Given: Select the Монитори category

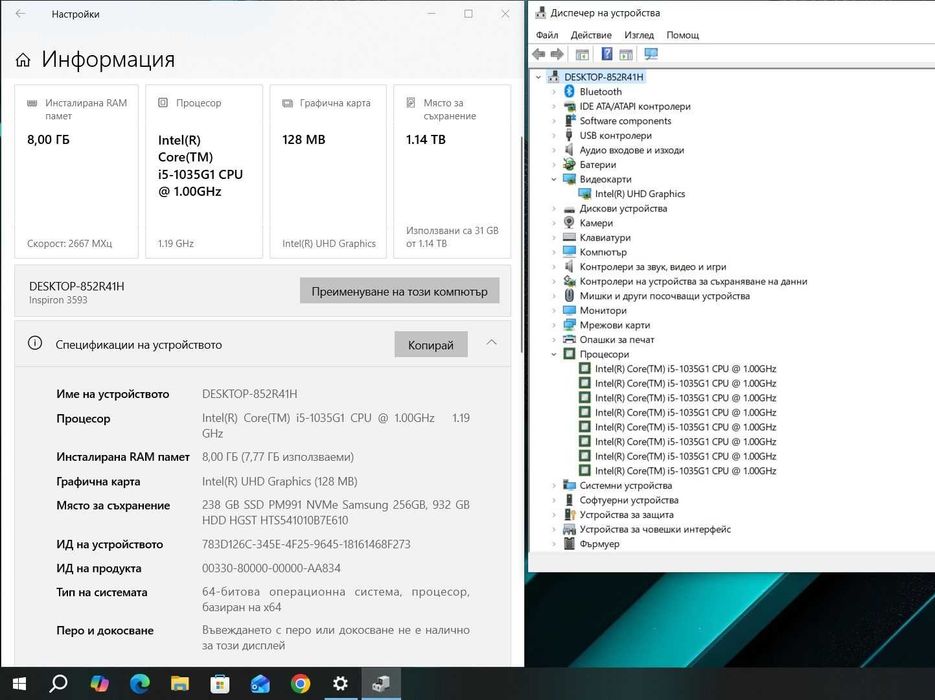Looking at the screenshot, I should coord(603,311).
